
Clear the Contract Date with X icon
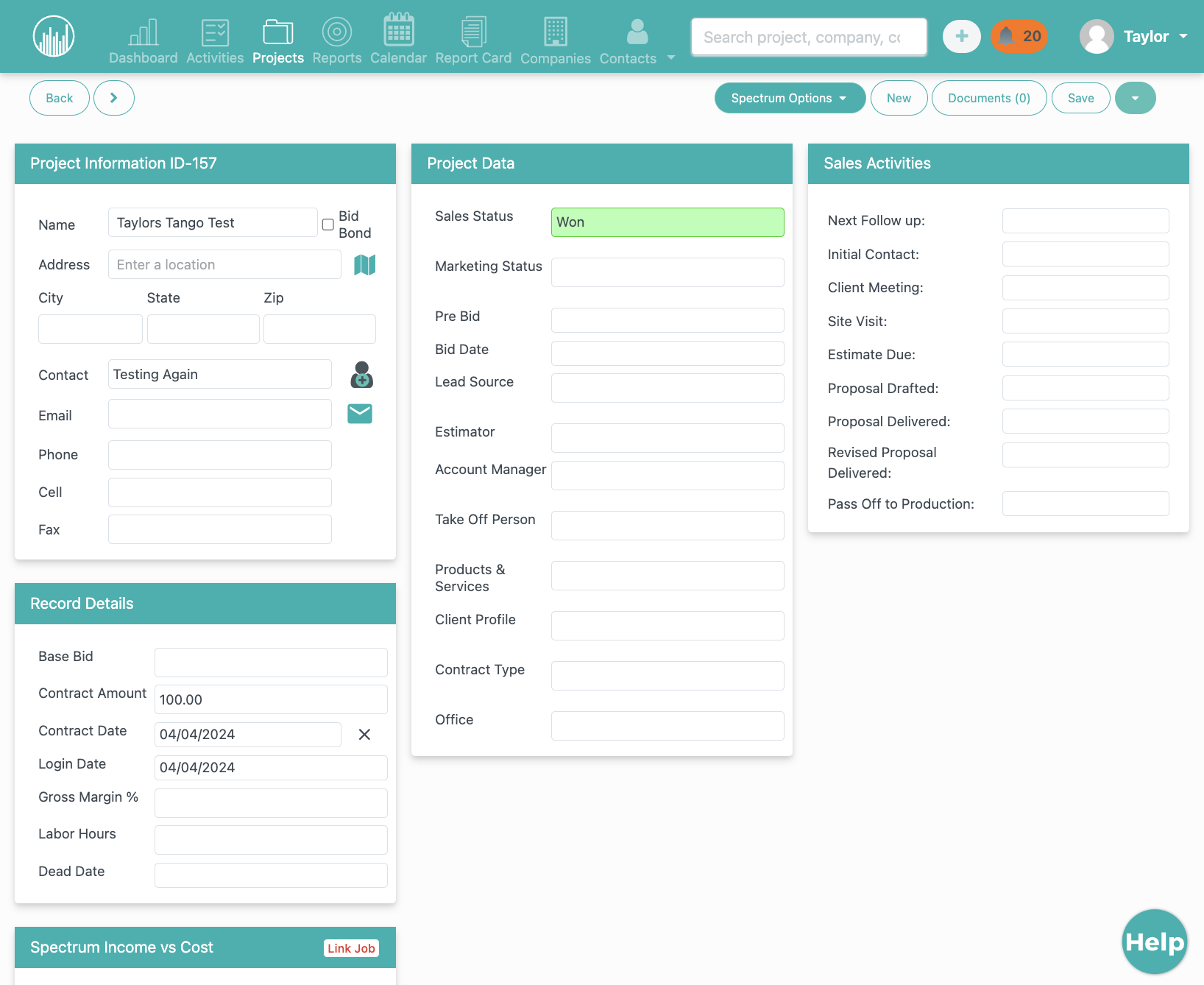pyautogui.click(x=364, y=734)
